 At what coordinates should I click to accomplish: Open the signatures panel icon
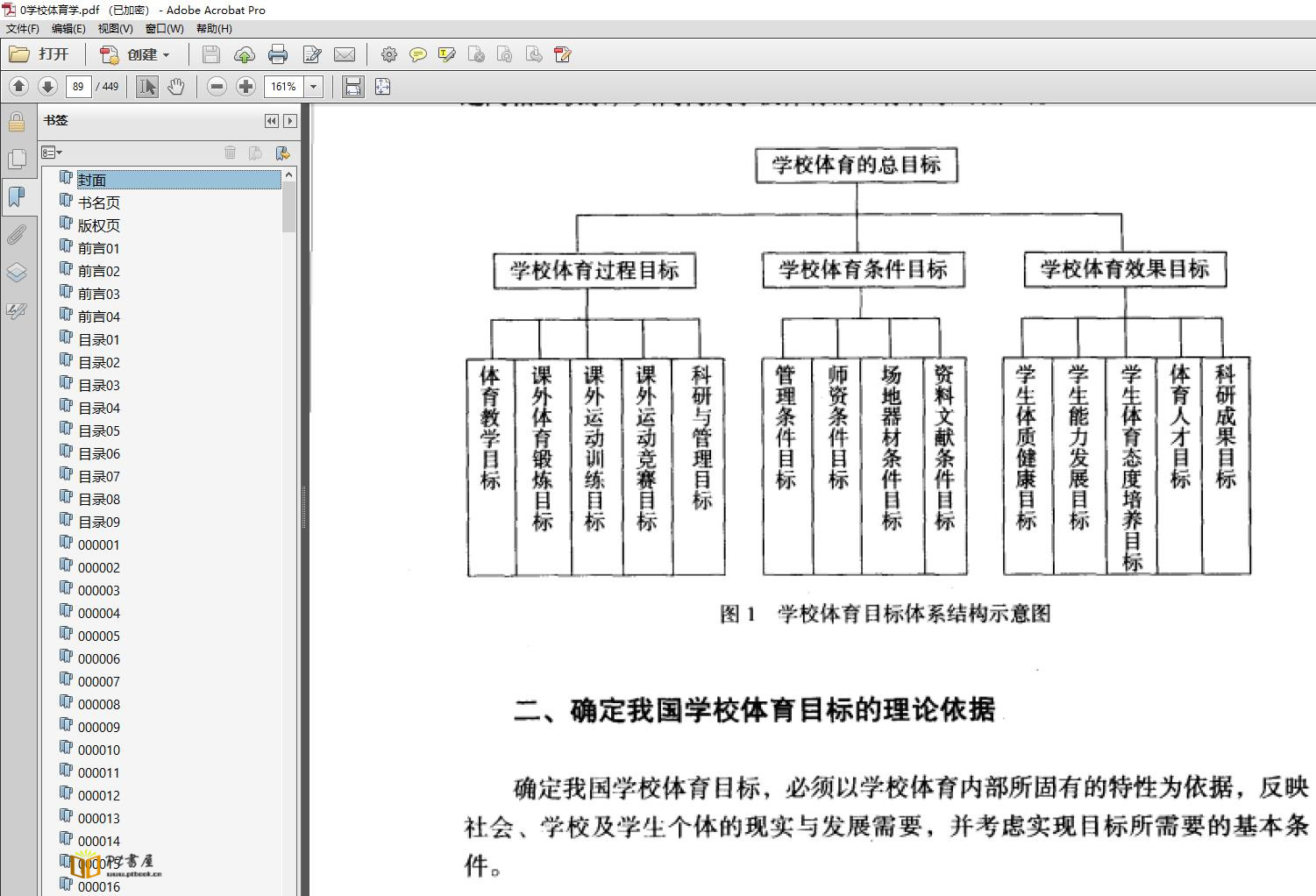tap(17, 310)
